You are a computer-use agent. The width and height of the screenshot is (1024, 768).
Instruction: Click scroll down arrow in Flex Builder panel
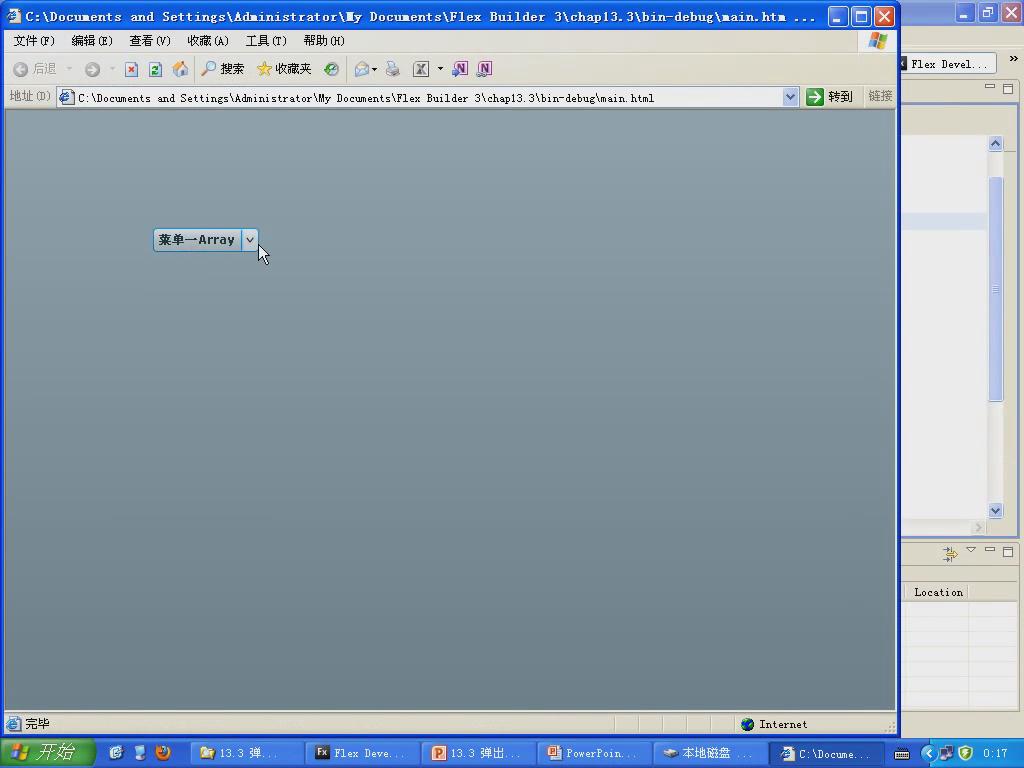click(995, 511)
